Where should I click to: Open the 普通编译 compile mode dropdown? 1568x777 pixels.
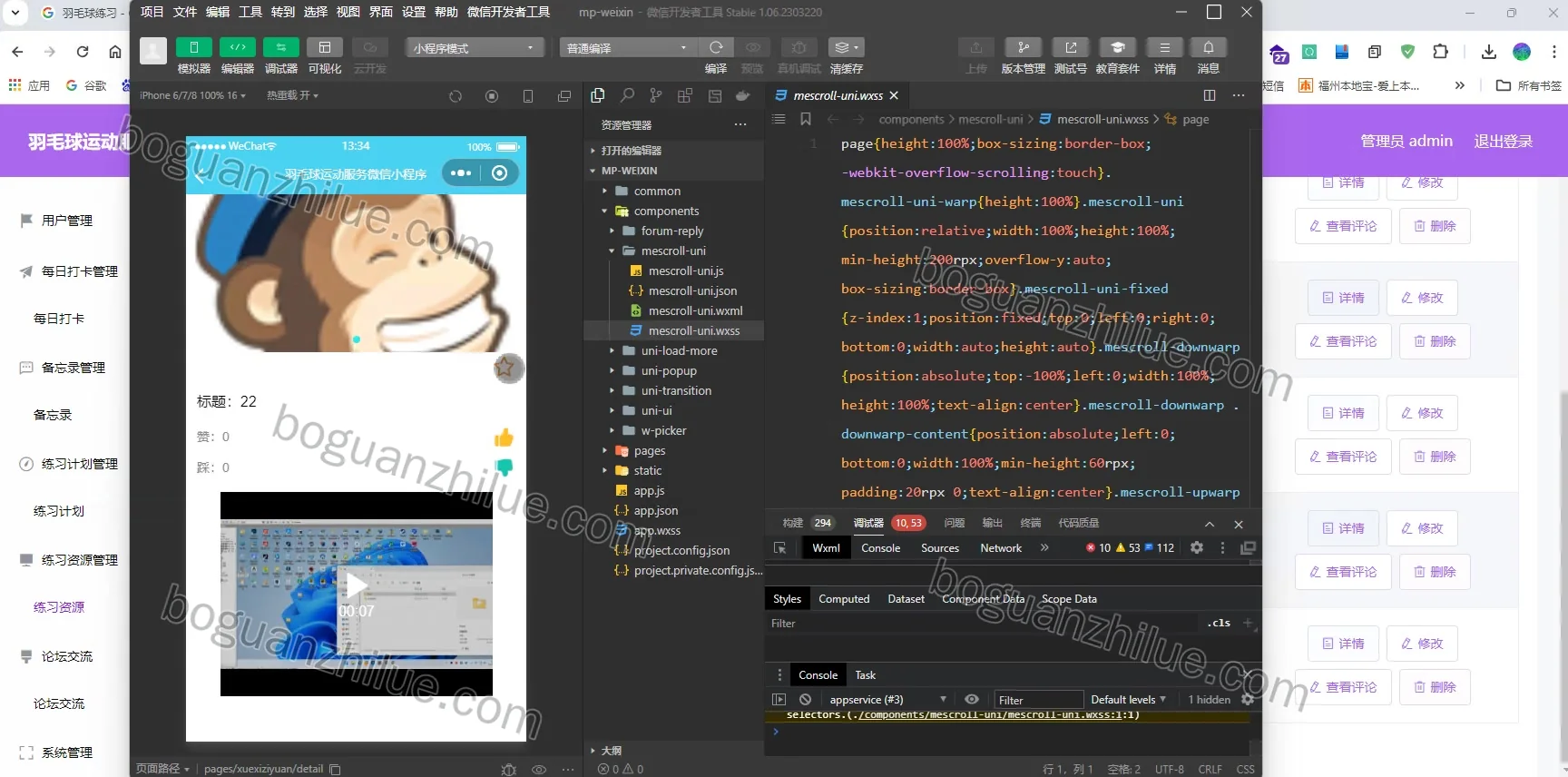point(627,47)
